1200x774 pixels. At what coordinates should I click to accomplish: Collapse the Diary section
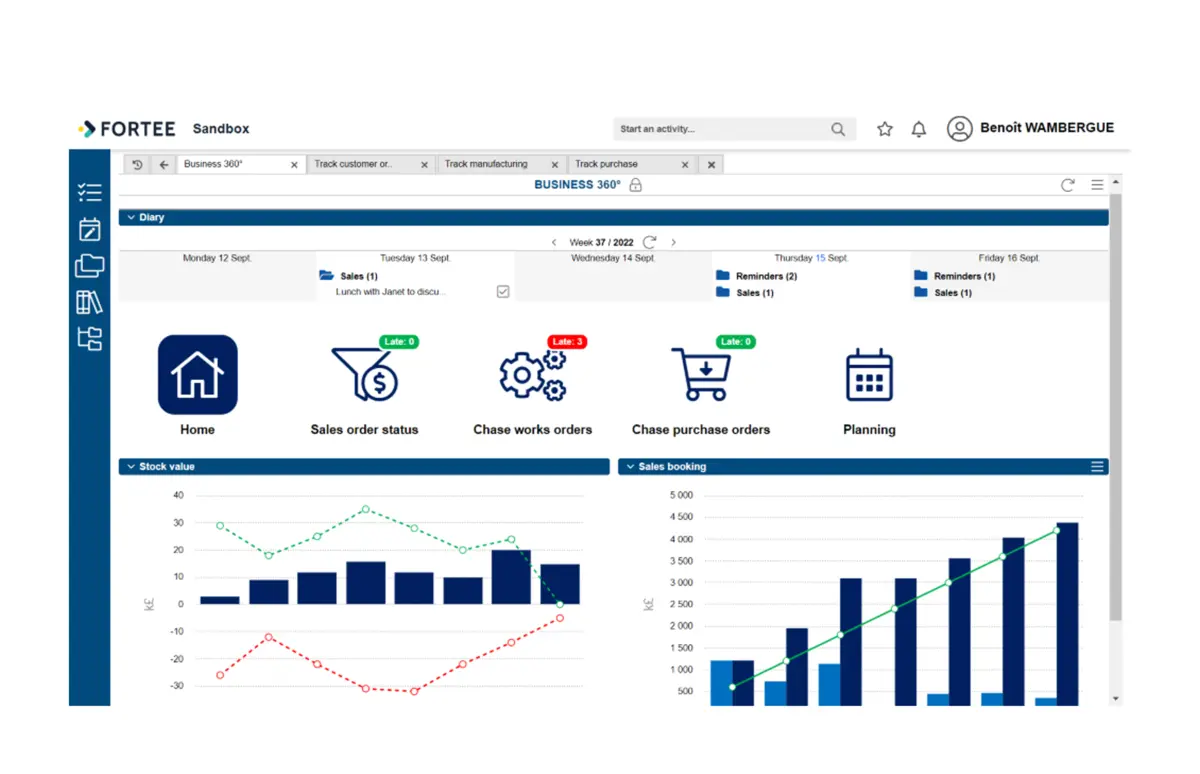(x=131, y=217)
